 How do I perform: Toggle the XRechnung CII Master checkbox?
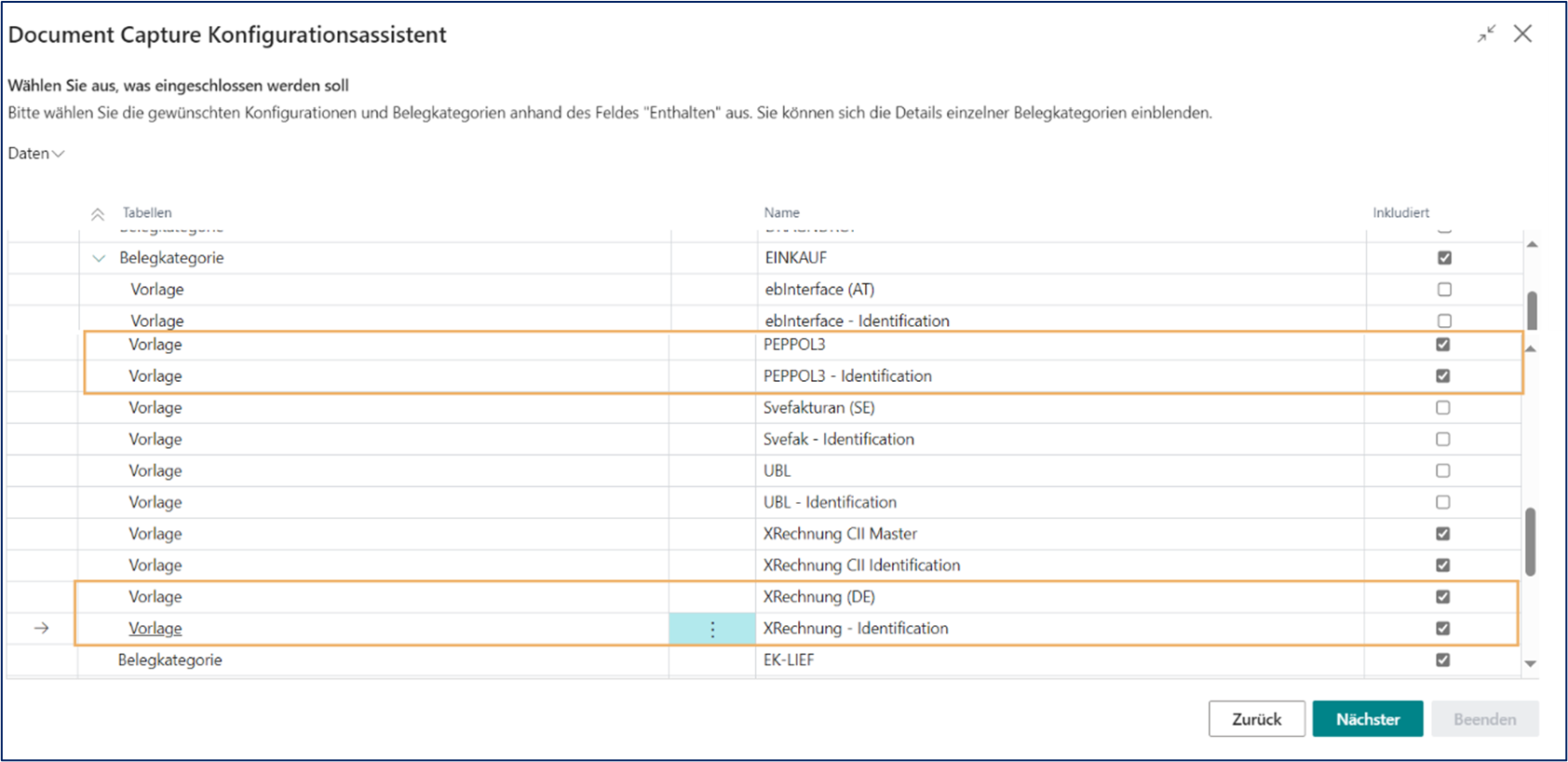pyautogui.click(x=1442, y=534)
